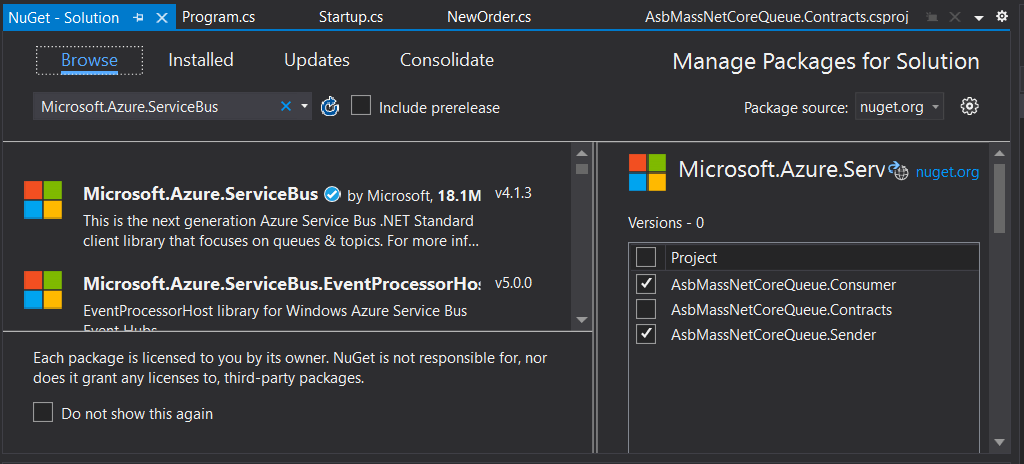Click the globe icon beside nuget.org link
This screenshot has height=464, width=1024.
[x=900, y=172]
